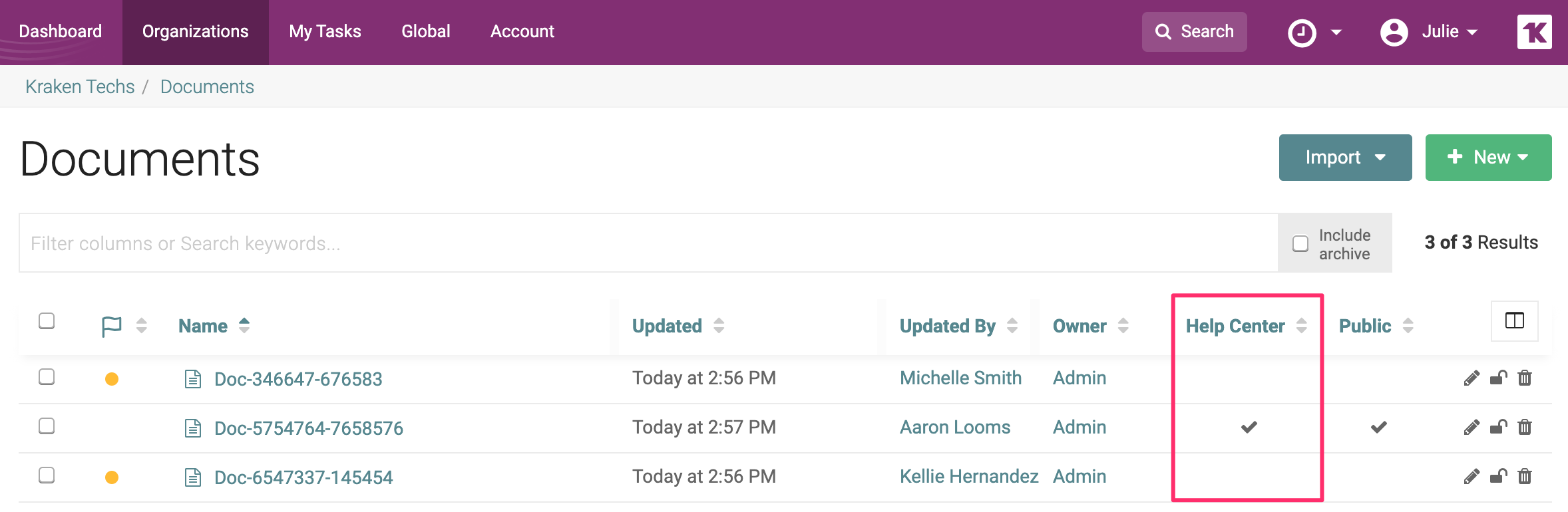Select the checkbox for Doc-5754764-7658576
1568x512 pixels.
tap(47, 426)
